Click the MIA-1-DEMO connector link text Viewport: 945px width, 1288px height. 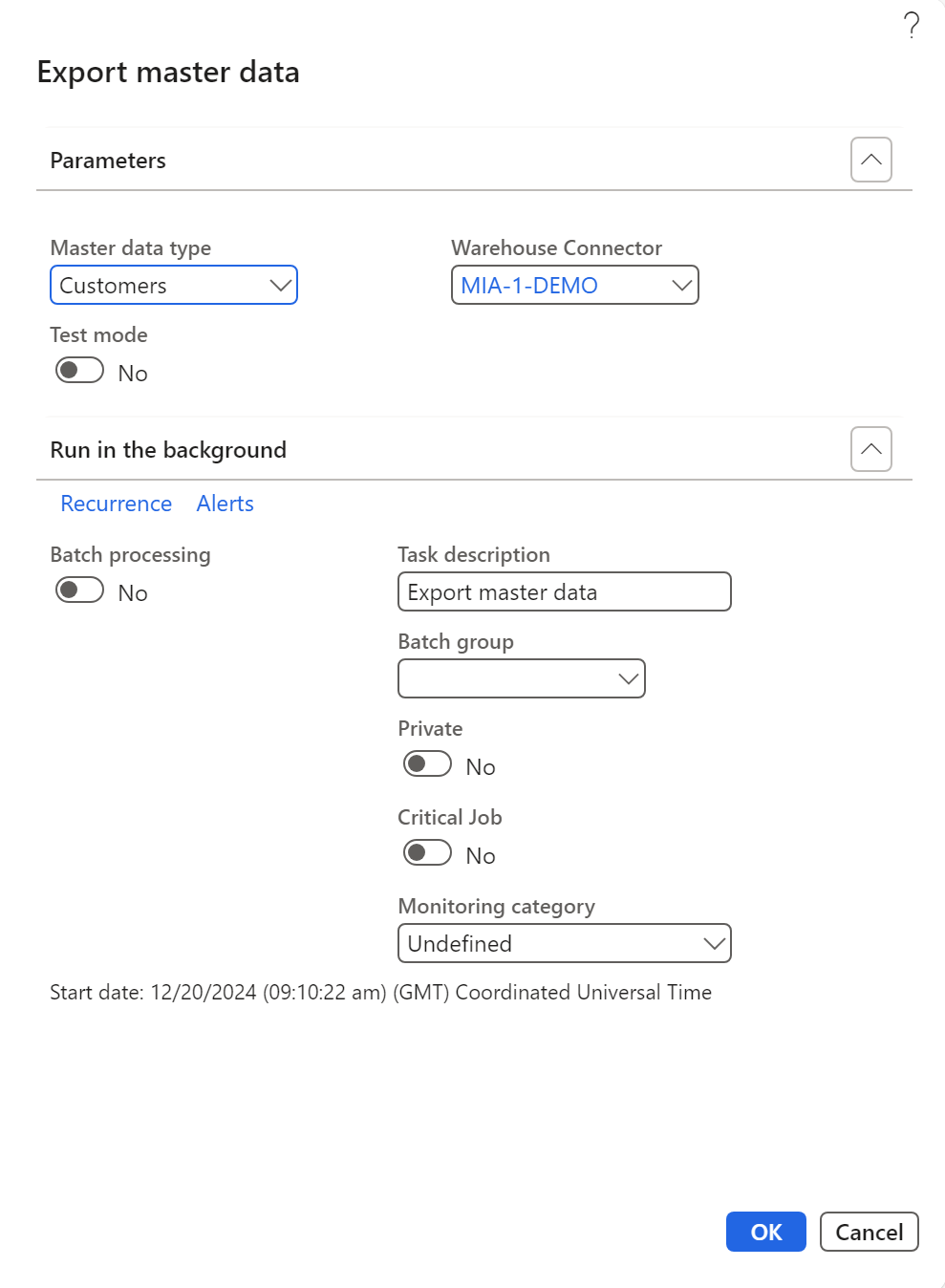click(529, 286)
